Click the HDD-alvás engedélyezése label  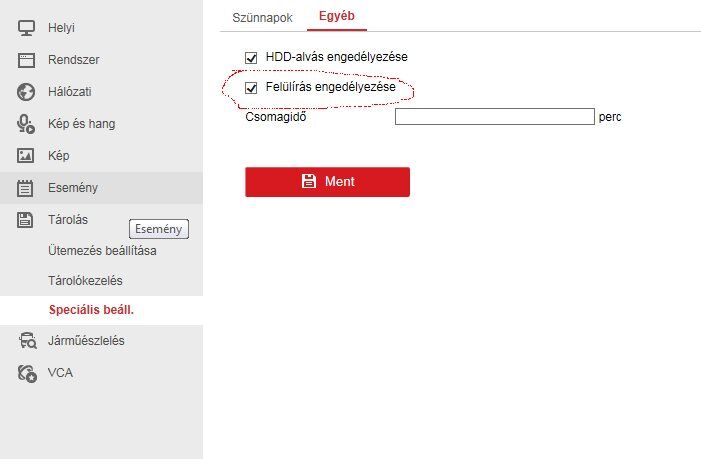tap(336, 57)
